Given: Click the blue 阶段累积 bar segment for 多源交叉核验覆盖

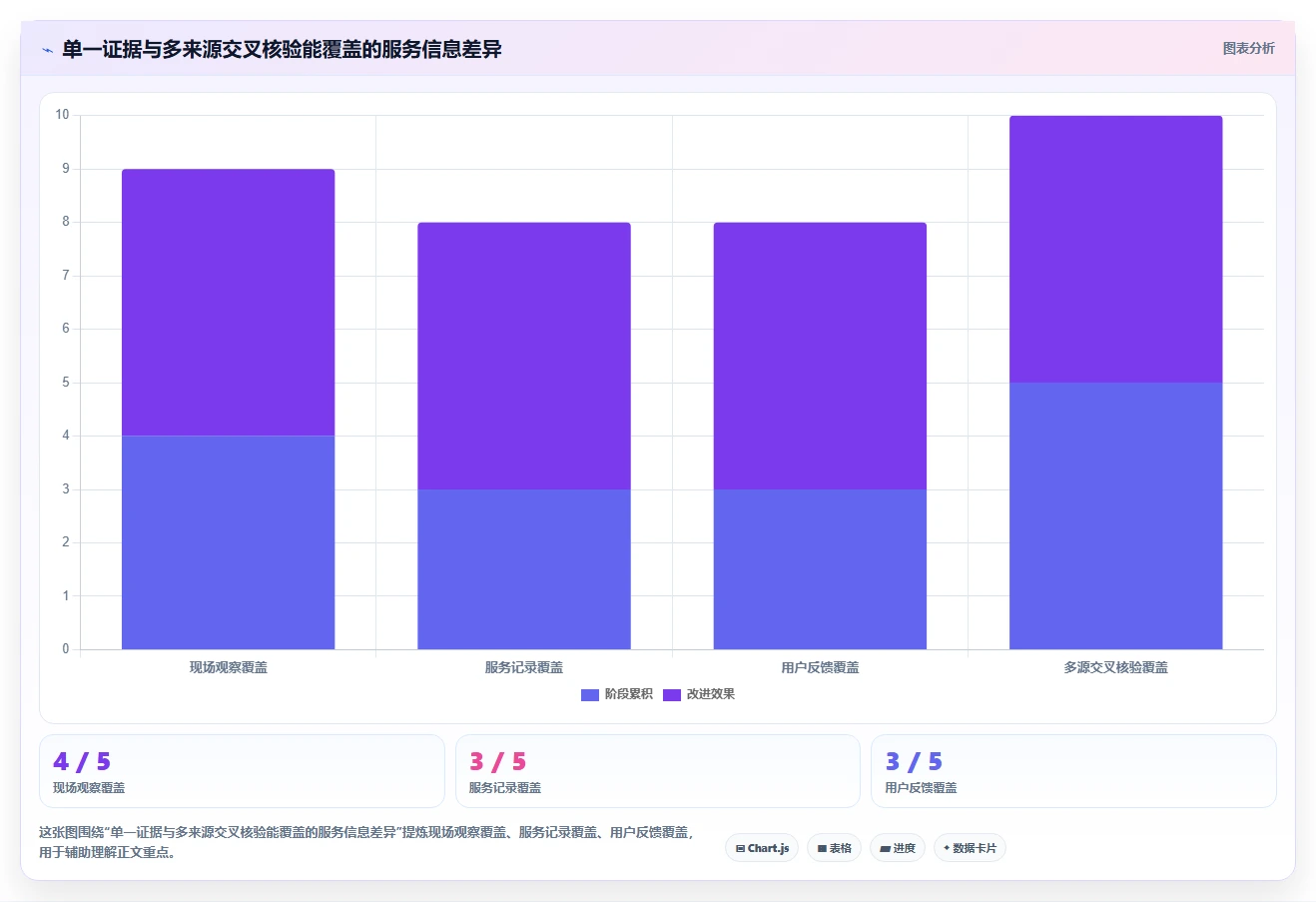Looking at the screenshot, I should point(1115,515).
